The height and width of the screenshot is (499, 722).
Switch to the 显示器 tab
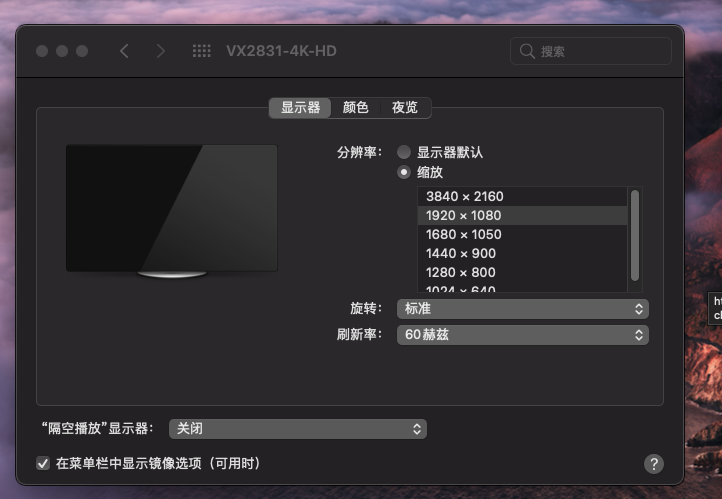(x=300, y=108)
